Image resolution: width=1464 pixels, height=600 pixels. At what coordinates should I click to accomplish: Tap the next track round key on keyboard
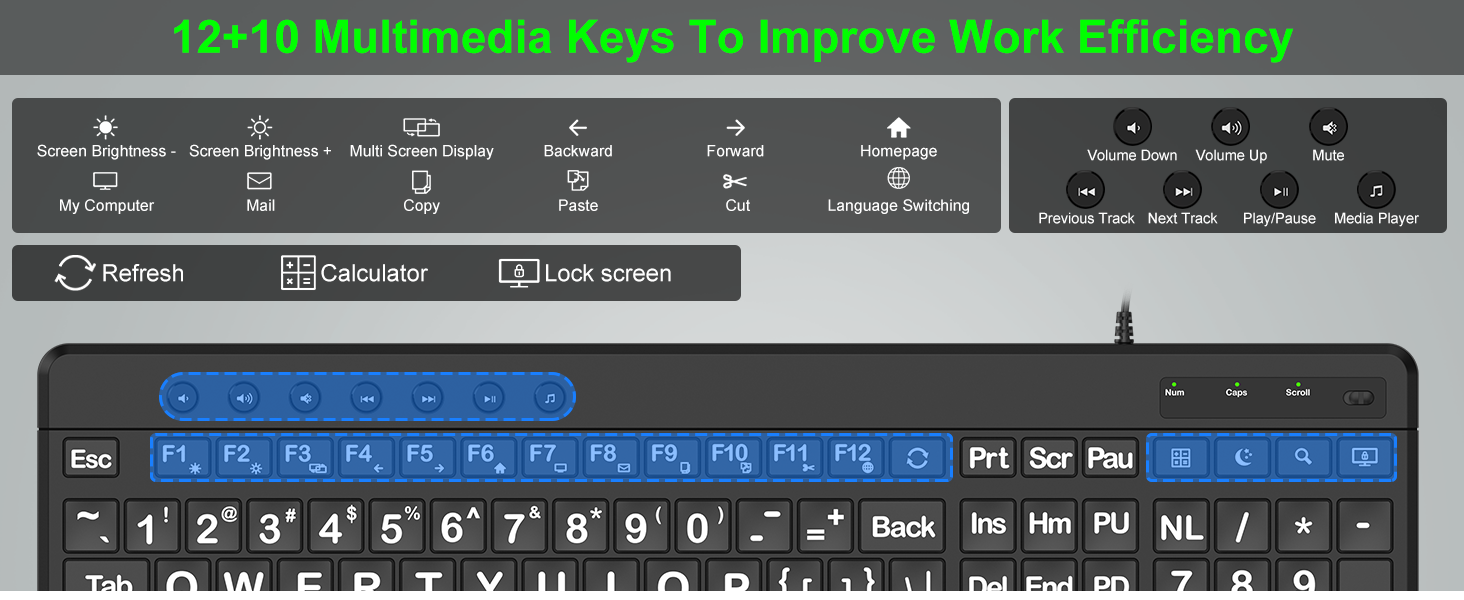pos(428,398)
